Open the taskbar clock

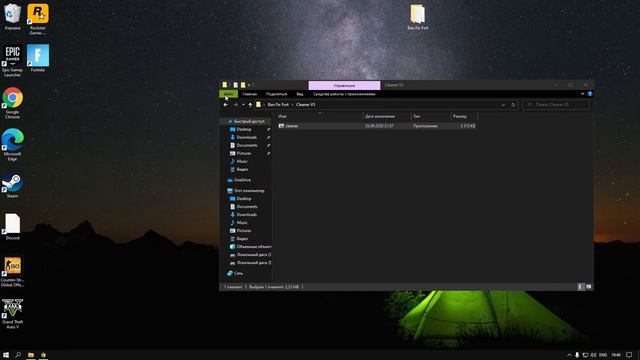click(x=616, y=355)
